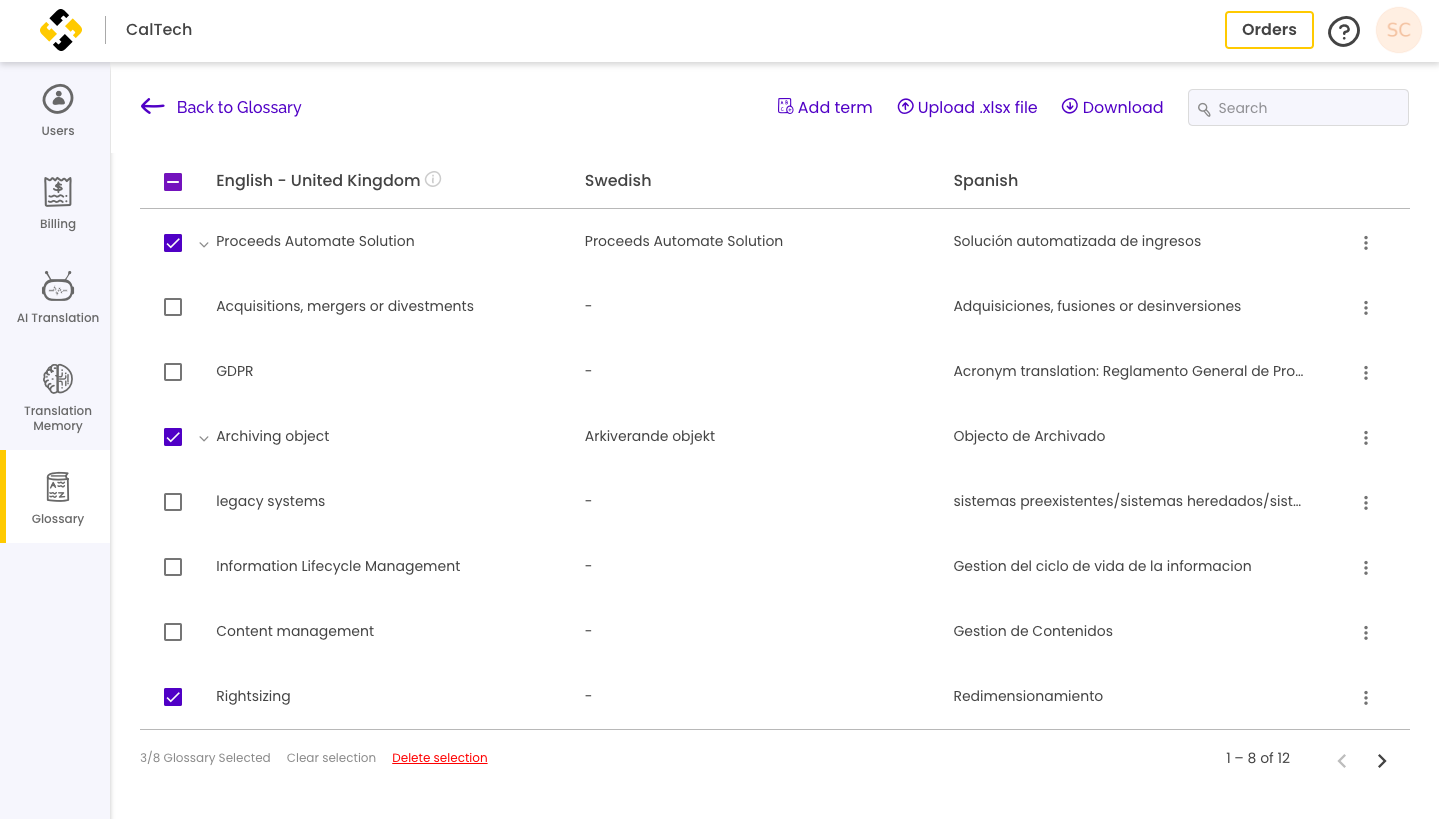1439x819 pixels.
Task: Uncheck the Rightsizing checkbox
Action: [173, 697]
